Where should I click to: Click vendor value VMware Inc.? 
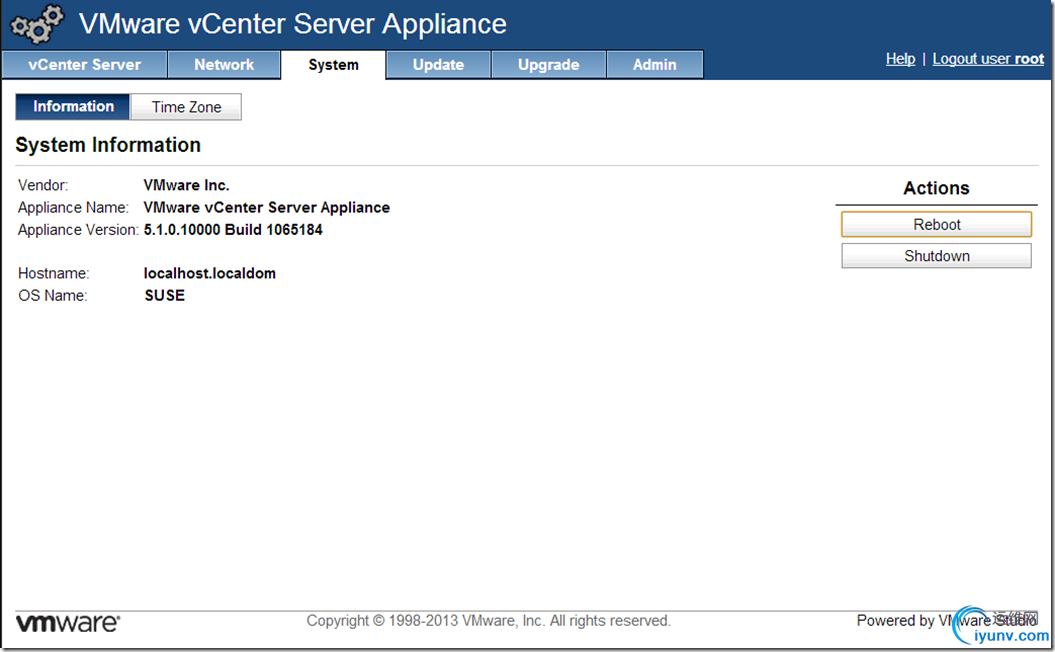[186, 185]
